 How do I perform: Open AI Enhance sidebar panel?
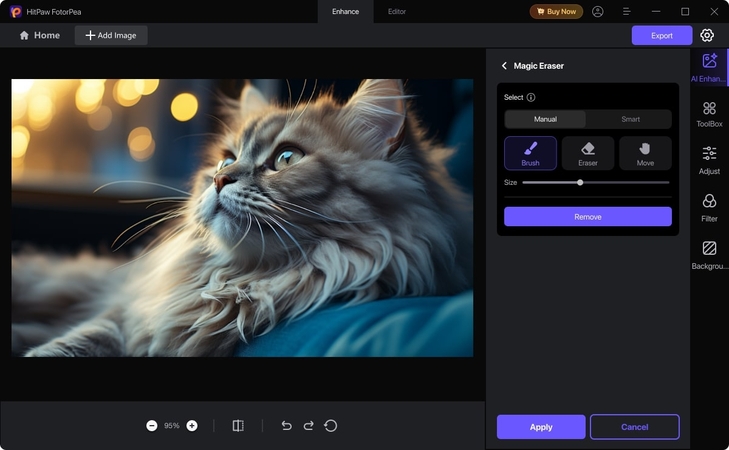tap(709, 67)
